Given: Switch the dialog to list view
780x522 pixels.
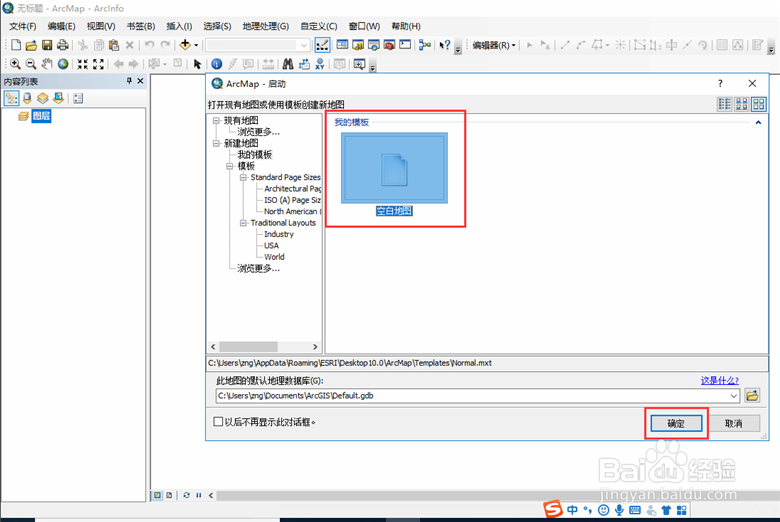Looking at the screenshot, I should tap(724, 104).
